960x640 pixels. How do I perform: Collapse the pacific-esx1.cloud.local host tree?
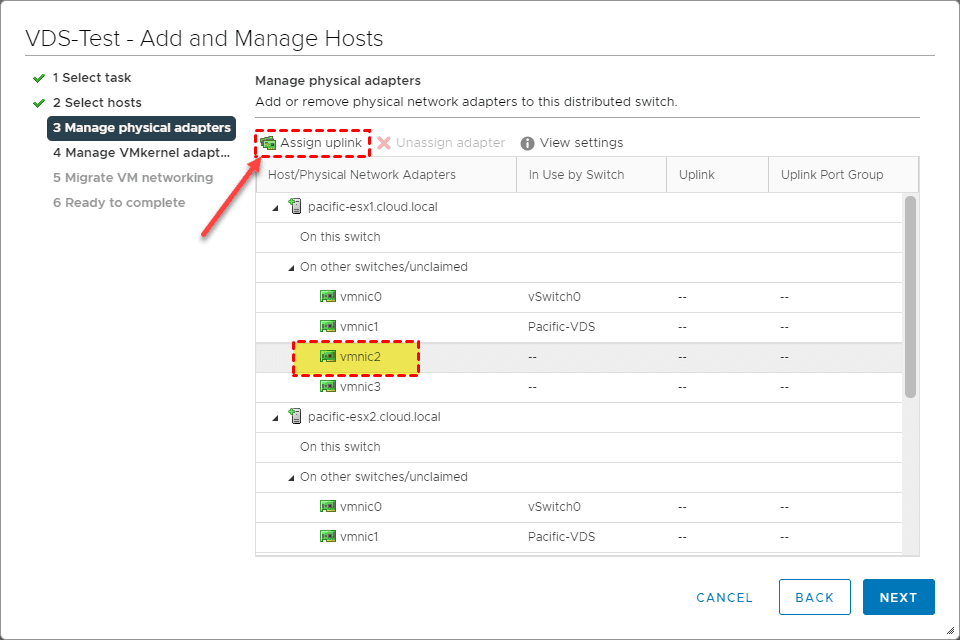point(275,208)
